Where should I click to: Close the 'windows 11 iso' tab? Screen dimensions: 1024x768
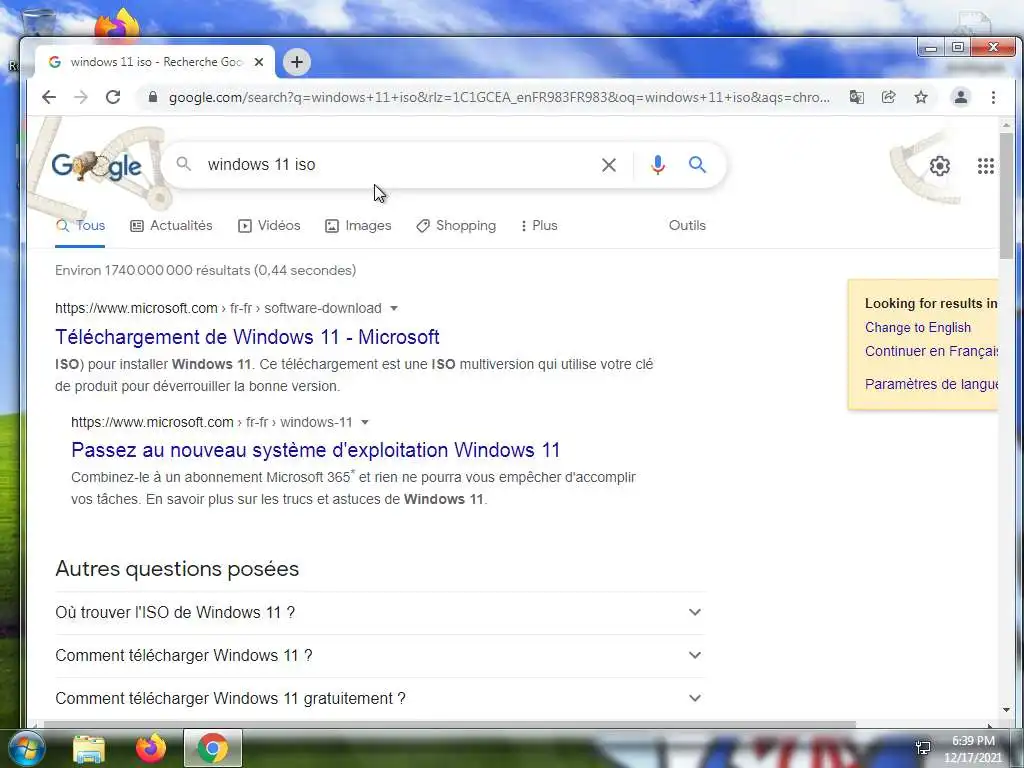tap(259, 62)
